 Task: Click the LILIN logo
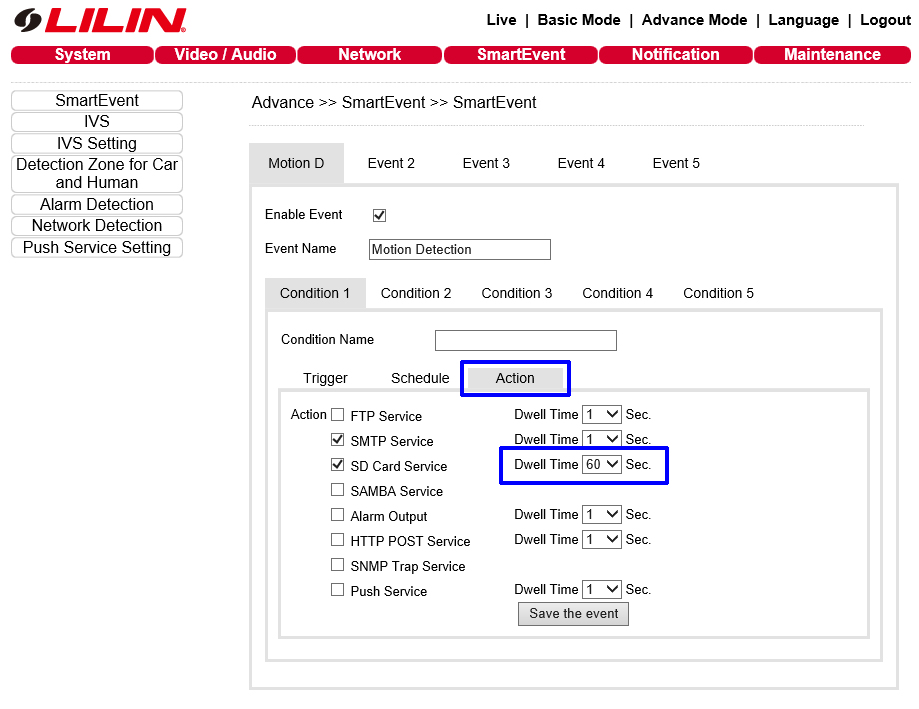pos(100,20)
